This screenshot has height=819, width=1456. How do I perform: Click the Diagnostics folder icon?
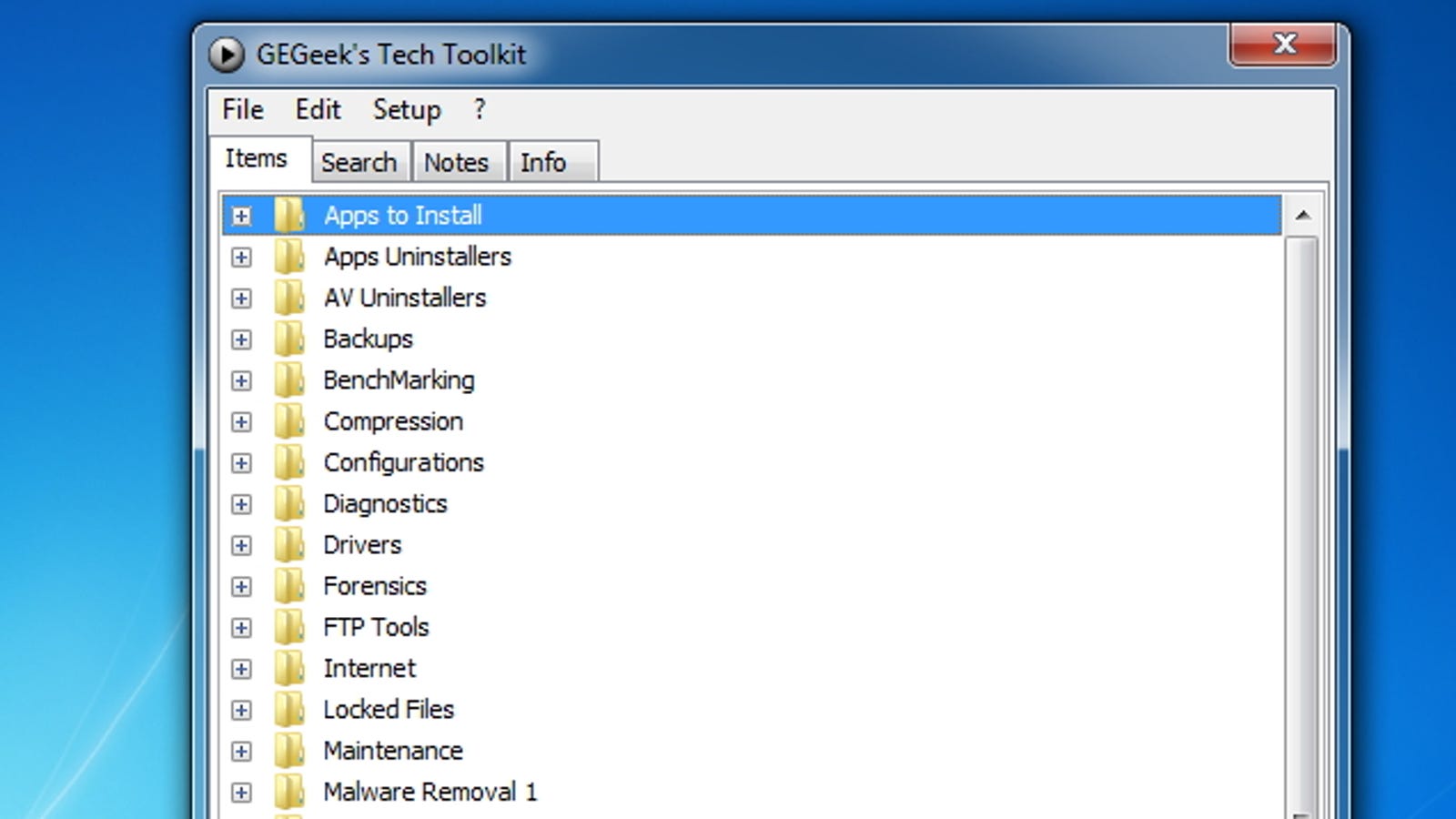tap(289, 504)
